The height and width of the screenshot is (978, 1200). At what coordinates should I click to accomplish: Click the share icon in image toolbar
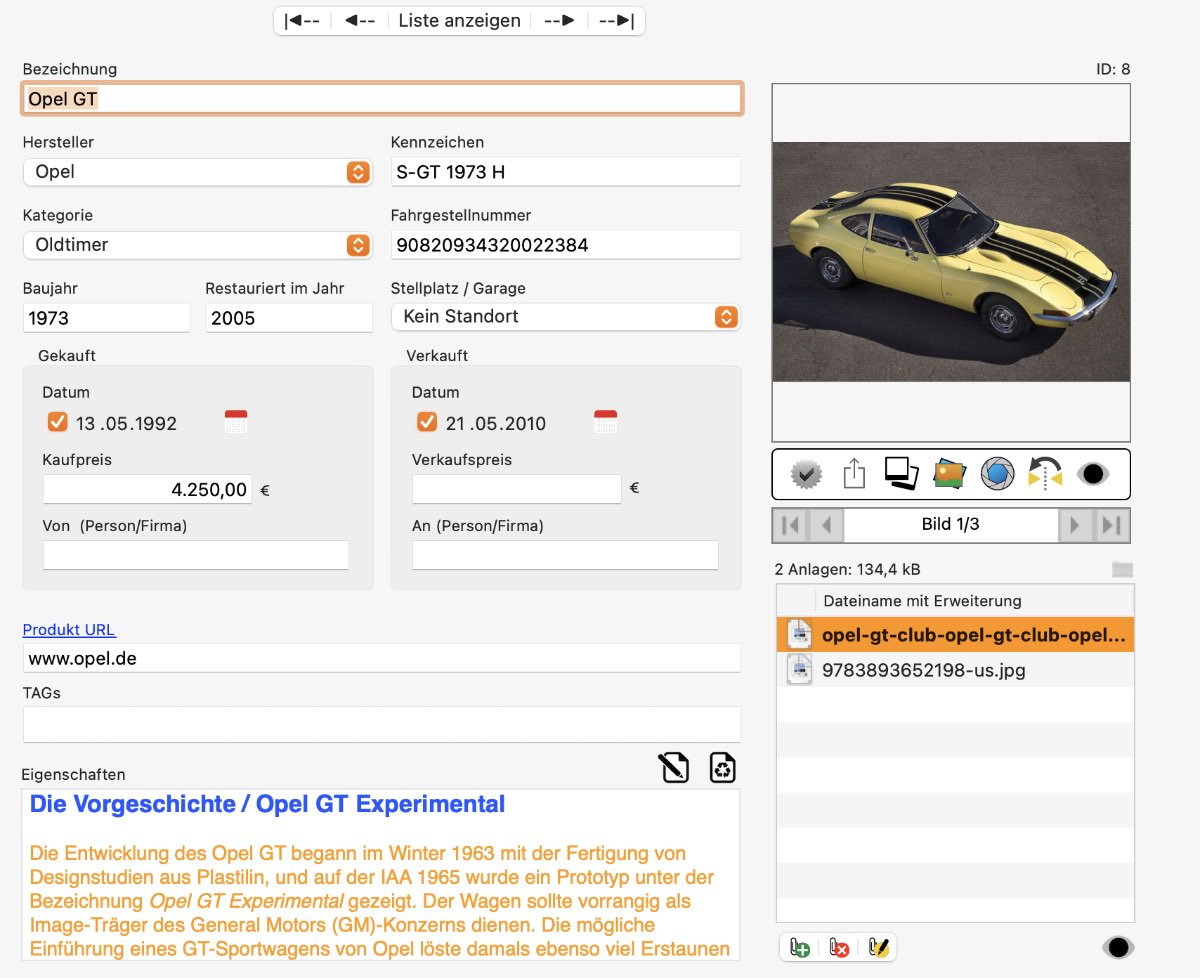coord(854,473)
